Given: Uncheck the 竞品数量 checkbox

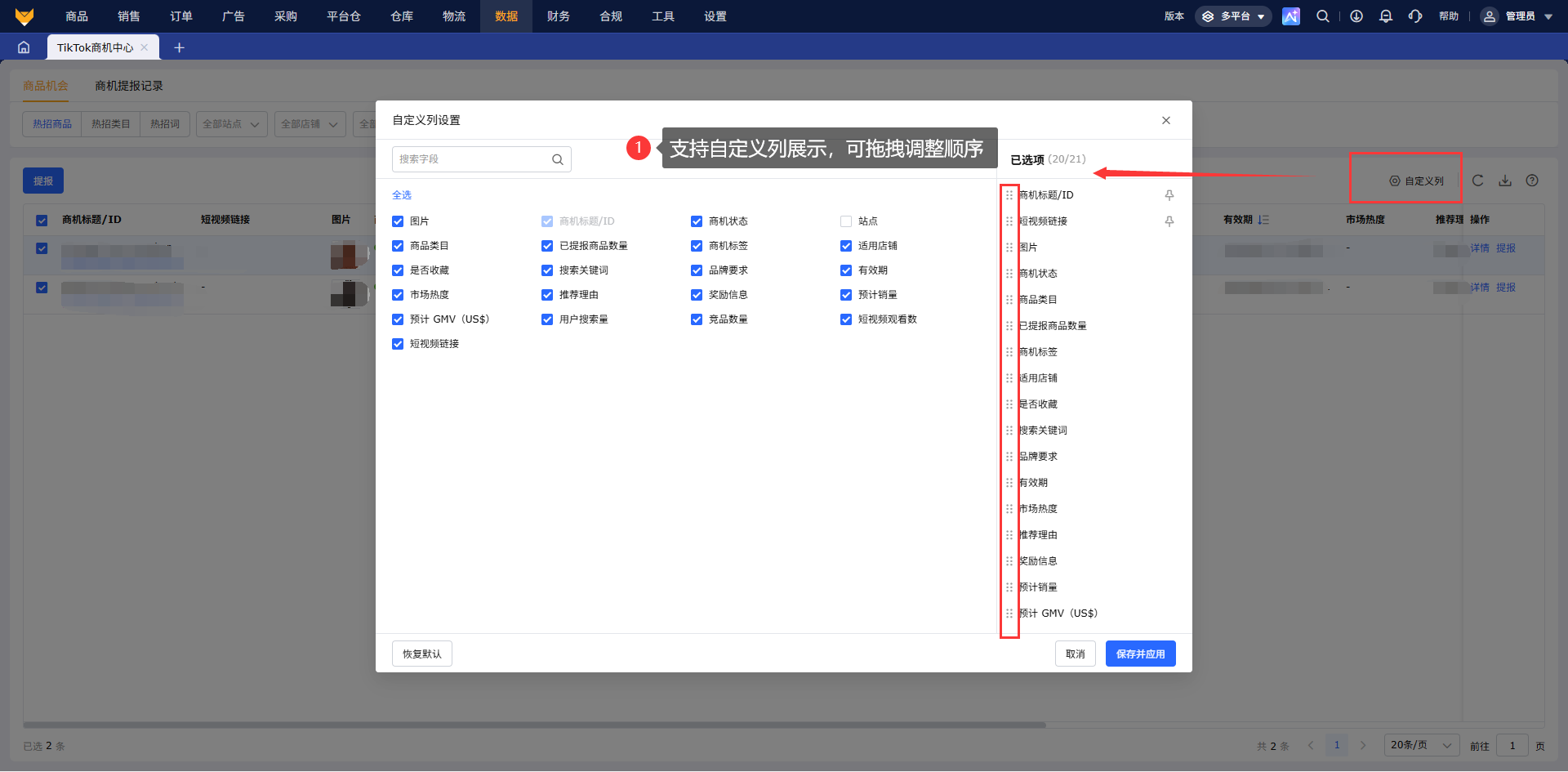Looking at the screenshot, I should coord(697,319).
